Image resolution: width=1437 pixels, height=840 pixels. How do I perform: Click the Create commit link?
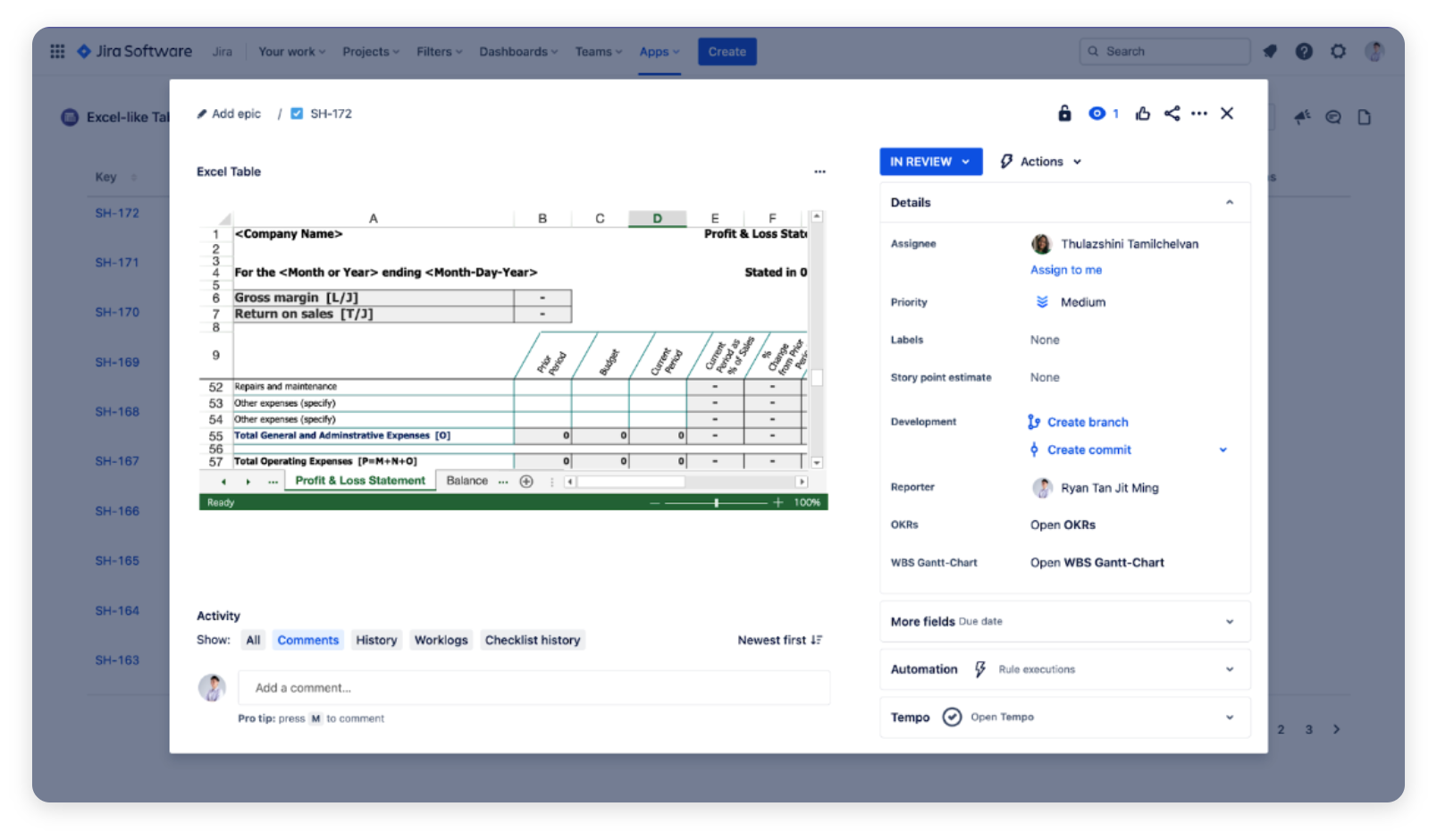pyautogui.click(x=1088, y=449)
